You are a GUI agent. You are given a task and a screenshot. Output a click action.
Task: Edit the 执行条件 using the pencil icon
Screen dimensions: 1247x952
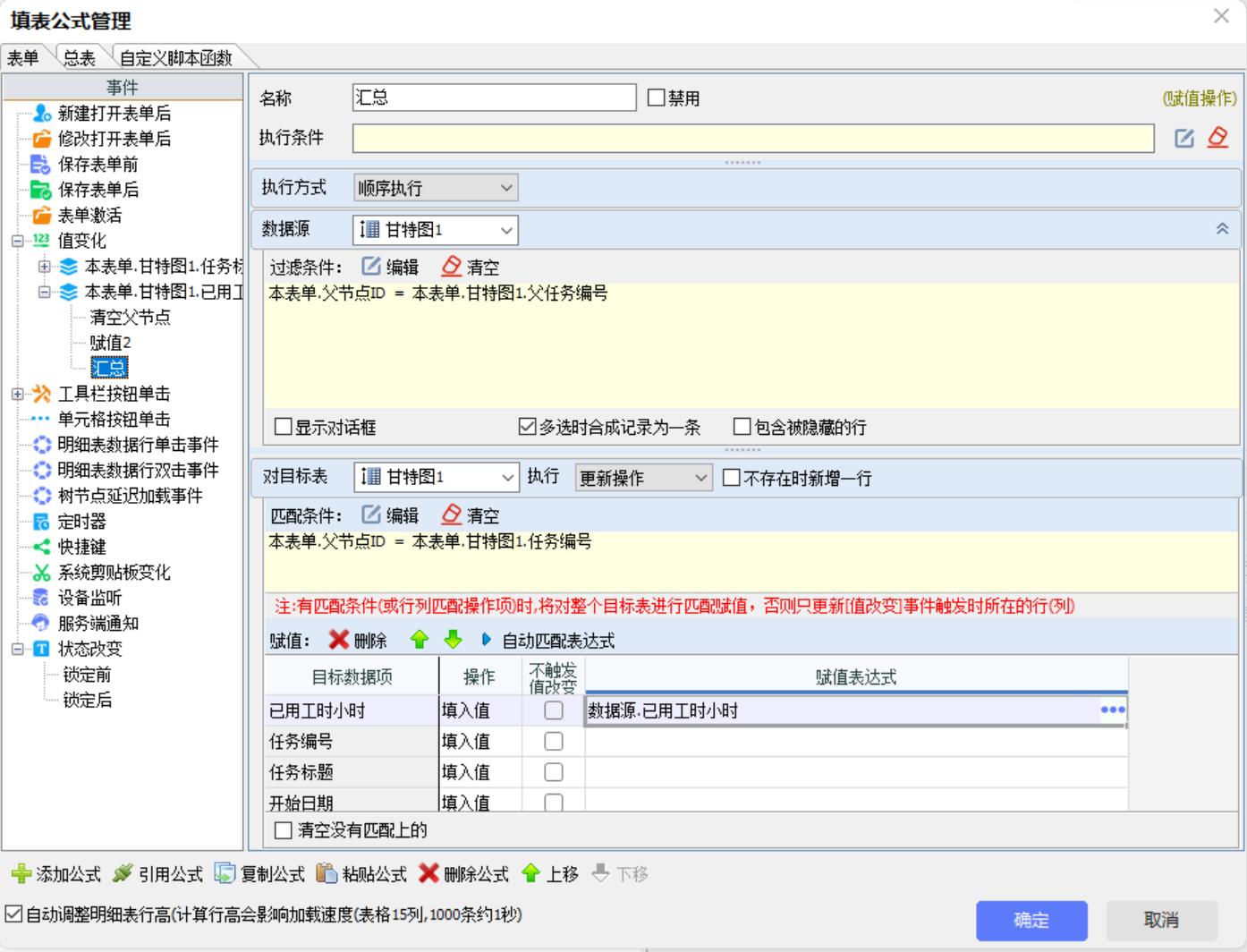[x=1183, y=138]
